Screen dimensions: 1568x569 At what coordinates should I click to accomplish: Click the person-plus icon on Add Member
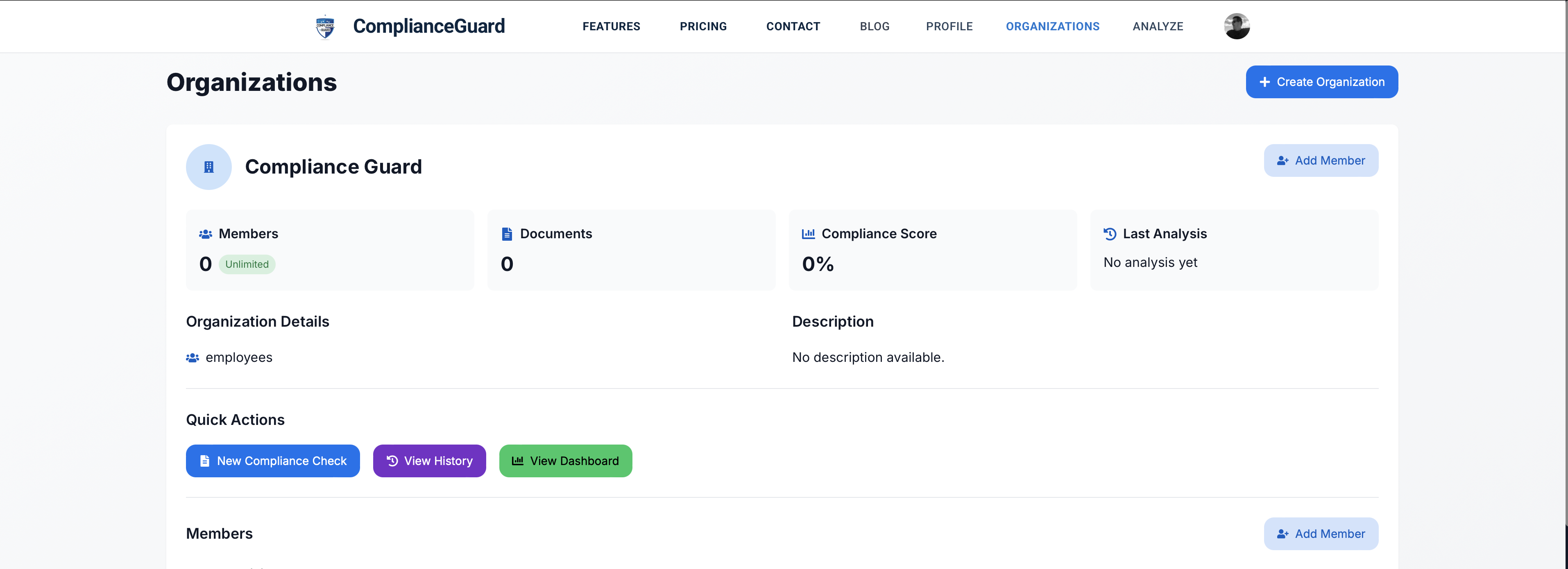tap(1283, 160)
